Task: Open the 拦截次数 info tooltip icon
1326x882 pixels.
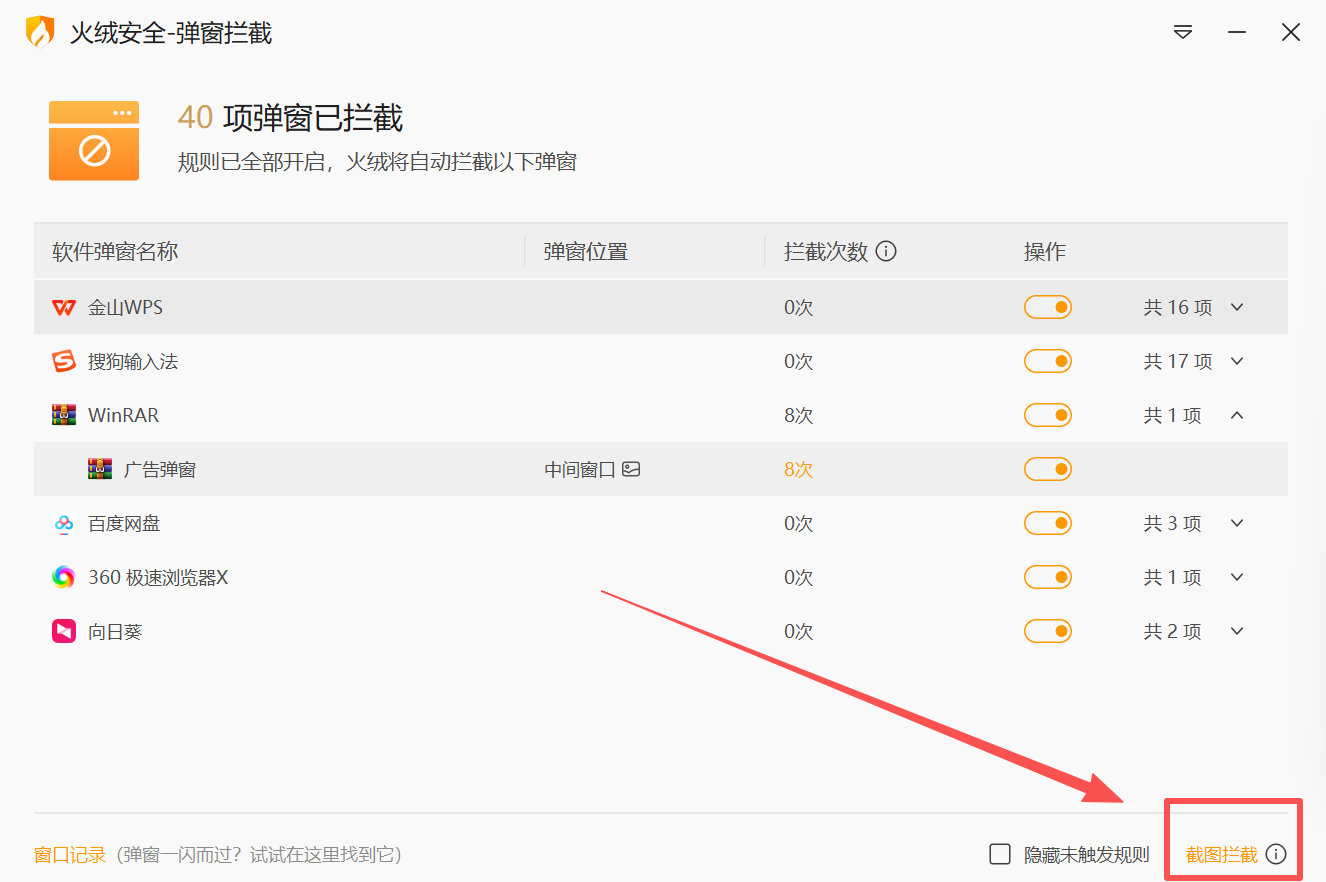Action: pos(886,251)
